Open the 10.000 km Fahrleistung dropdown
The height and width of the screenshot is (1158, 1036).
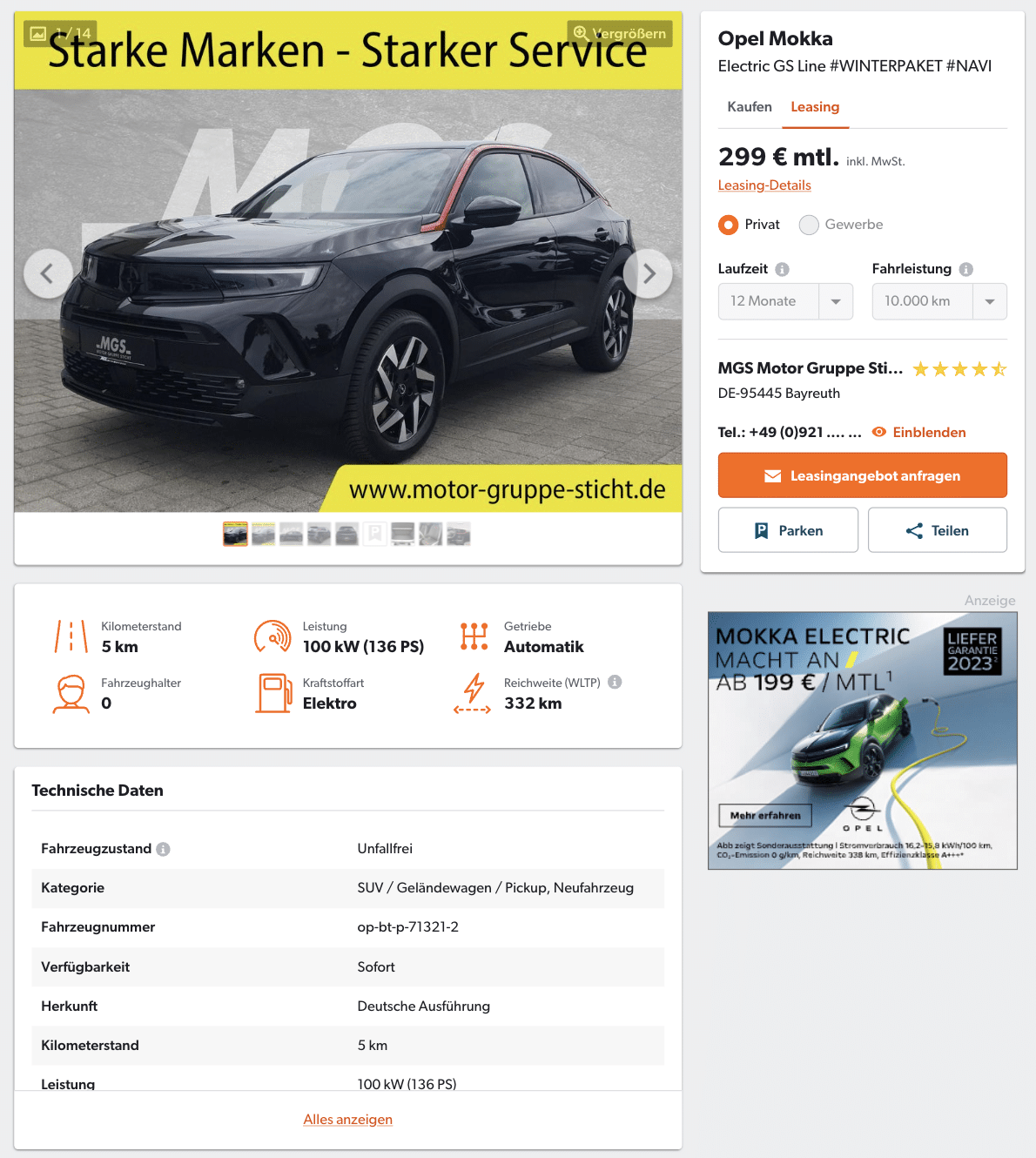939,301
